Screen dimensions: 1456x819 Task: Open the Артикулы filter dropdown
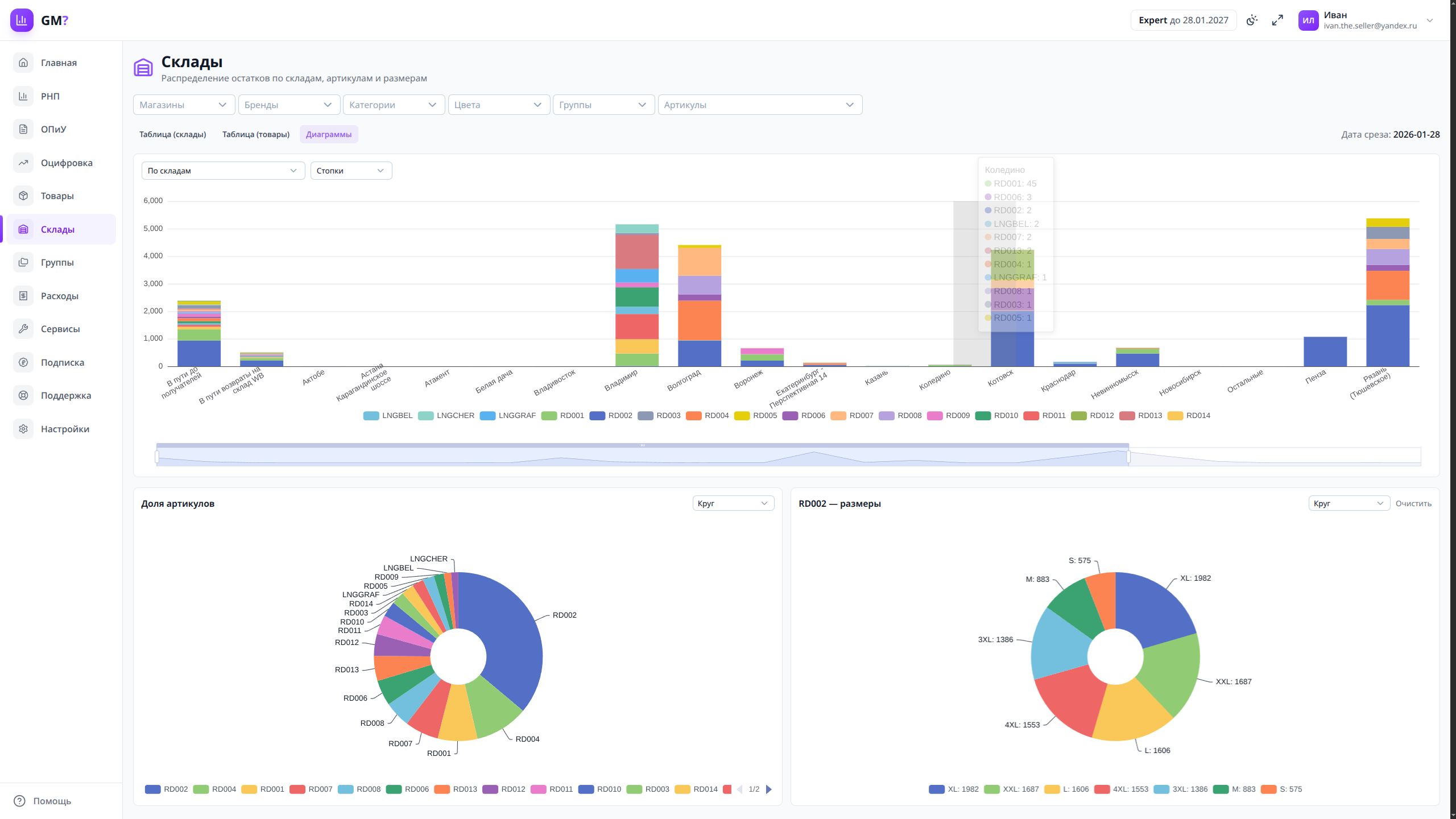point(759,105)
